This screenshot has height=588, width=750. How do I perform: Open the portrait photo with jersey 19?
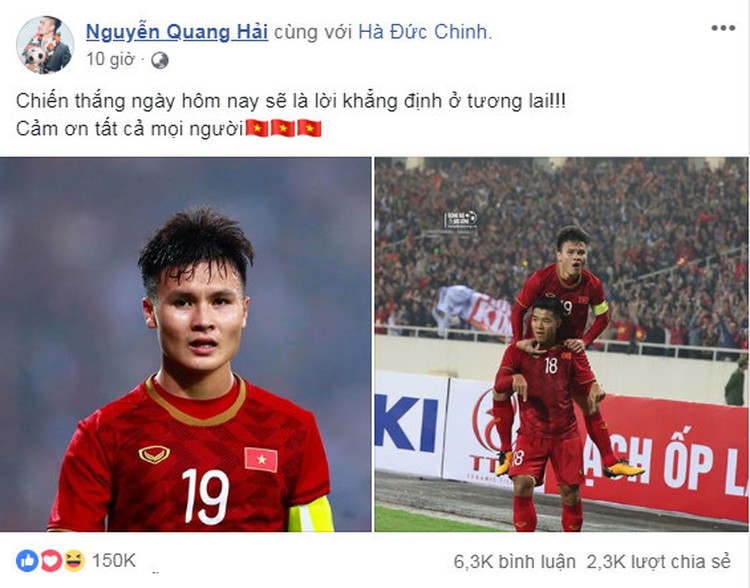coord(186,344)
